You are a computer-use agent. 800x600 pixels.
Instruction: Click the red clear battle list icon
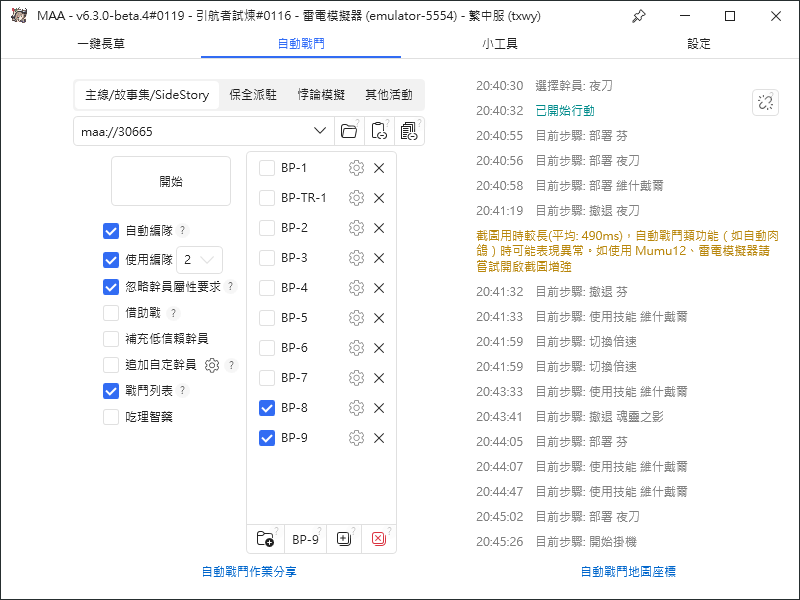point(379,539)
